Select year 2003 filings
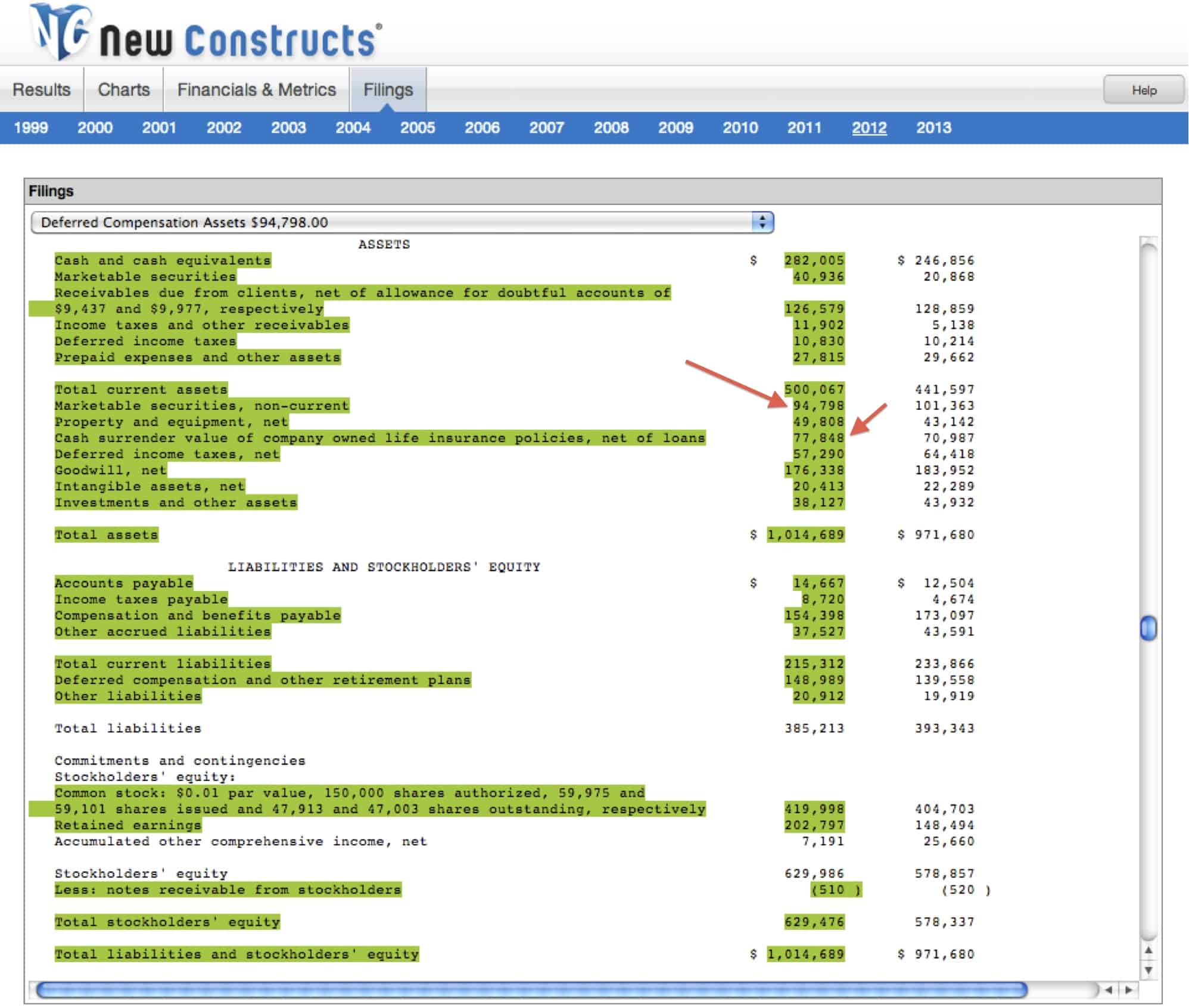 289,127
